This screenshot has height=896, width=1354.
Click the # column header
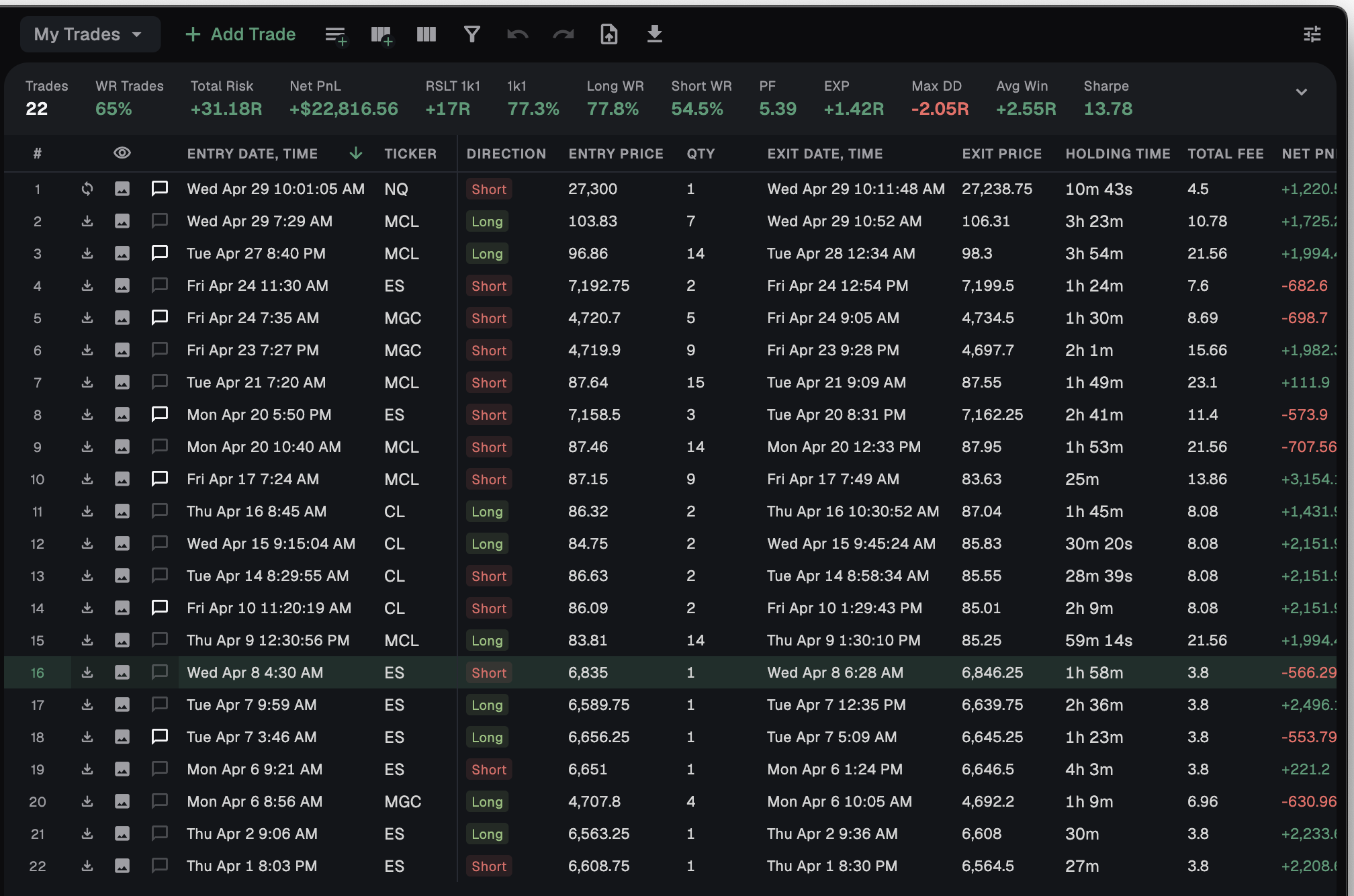click(38, 154)
